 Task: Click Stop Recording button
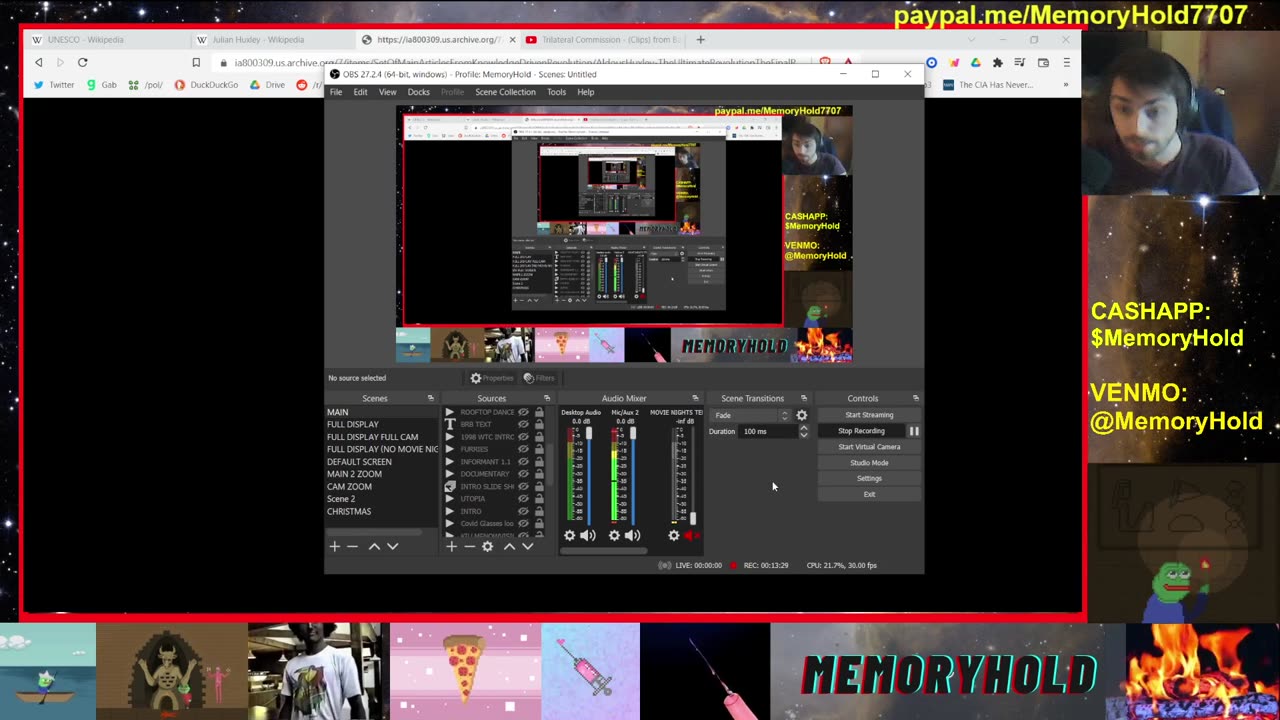pyautogui.click(x=861, y=431)
